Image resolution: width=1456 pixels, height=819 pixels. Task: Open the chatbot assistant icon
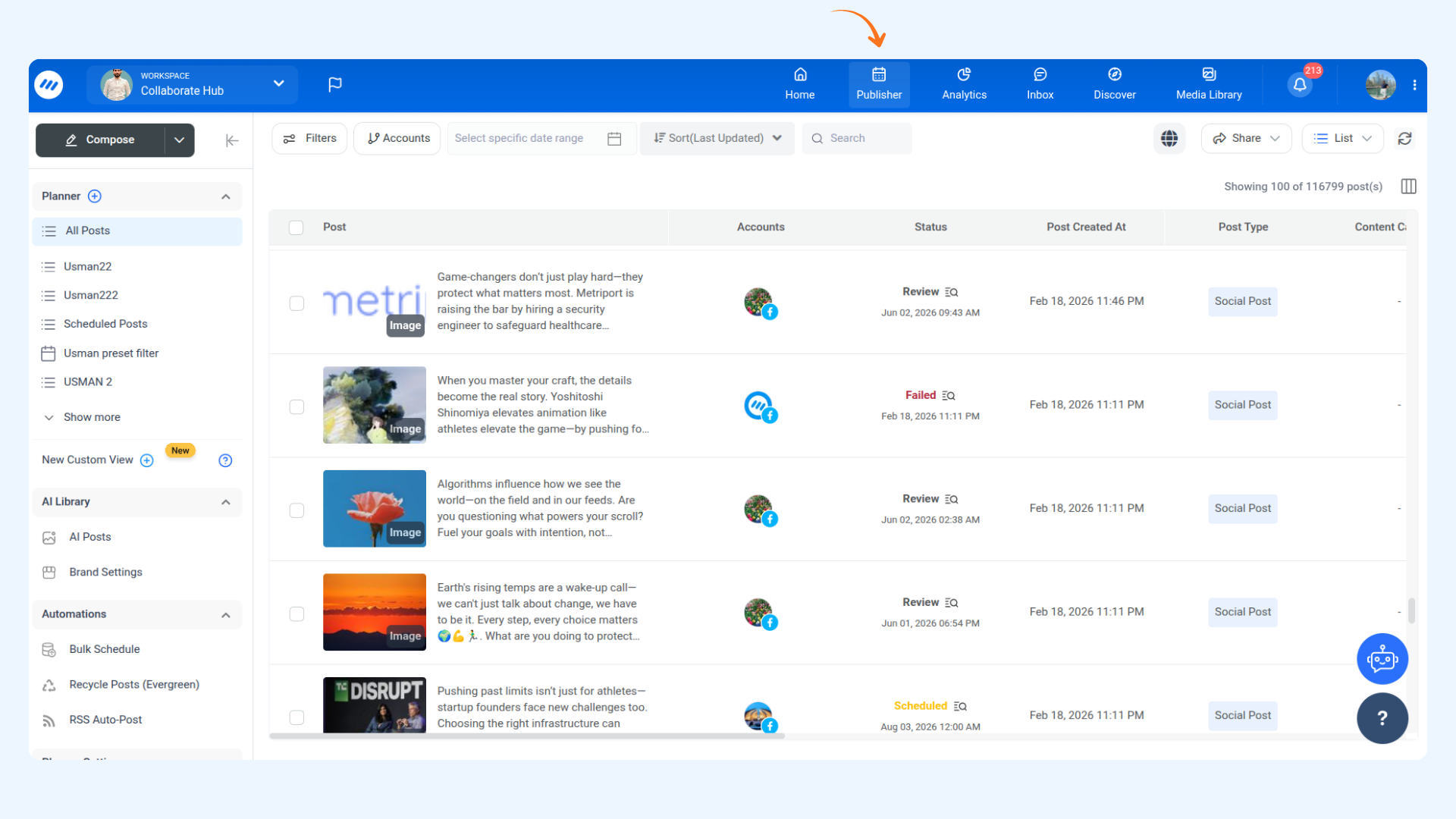point(1382,658)
